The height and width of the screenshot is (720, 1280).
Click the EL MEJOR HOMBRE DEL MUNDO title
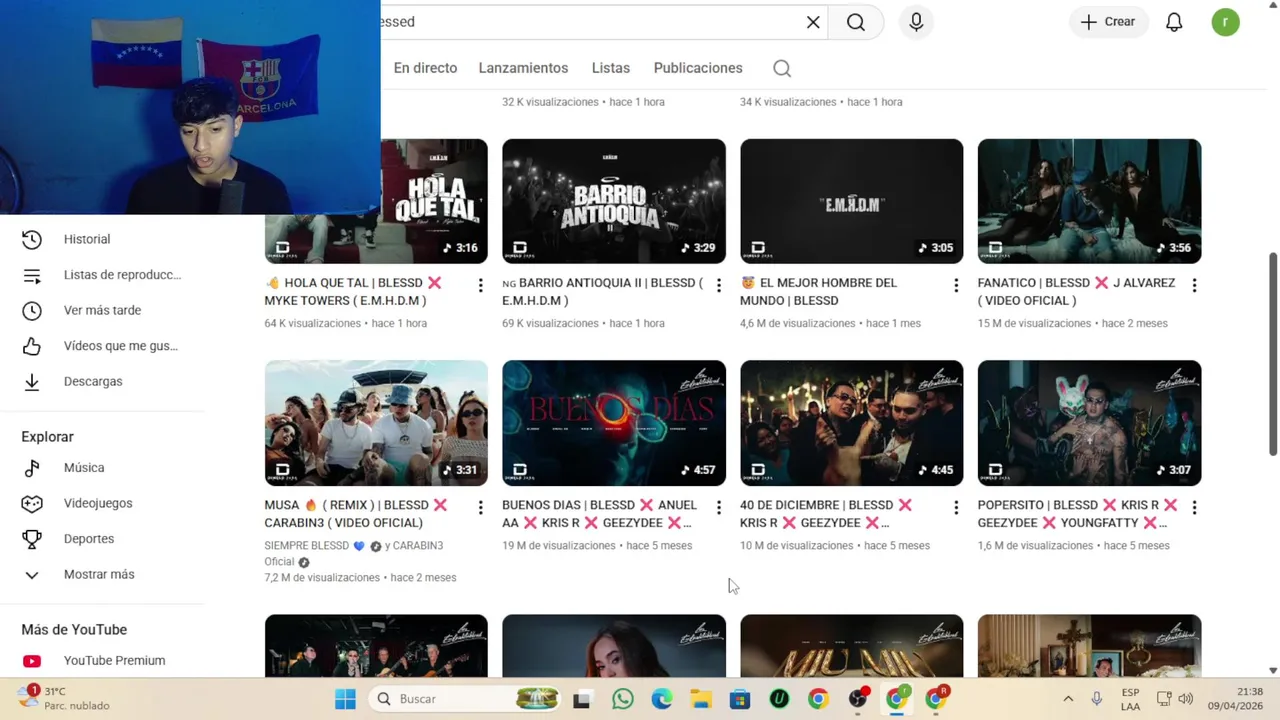(x=818, y=292)
